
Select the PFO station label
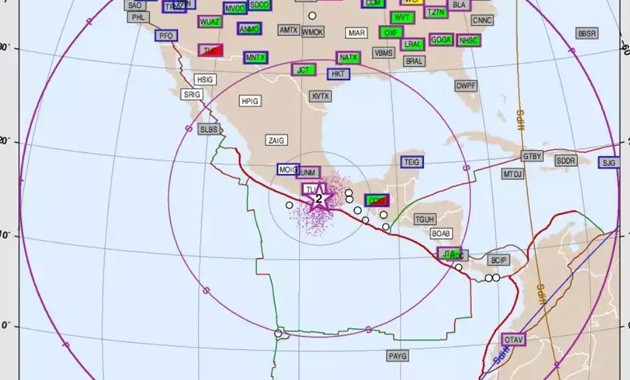point(166,36)
